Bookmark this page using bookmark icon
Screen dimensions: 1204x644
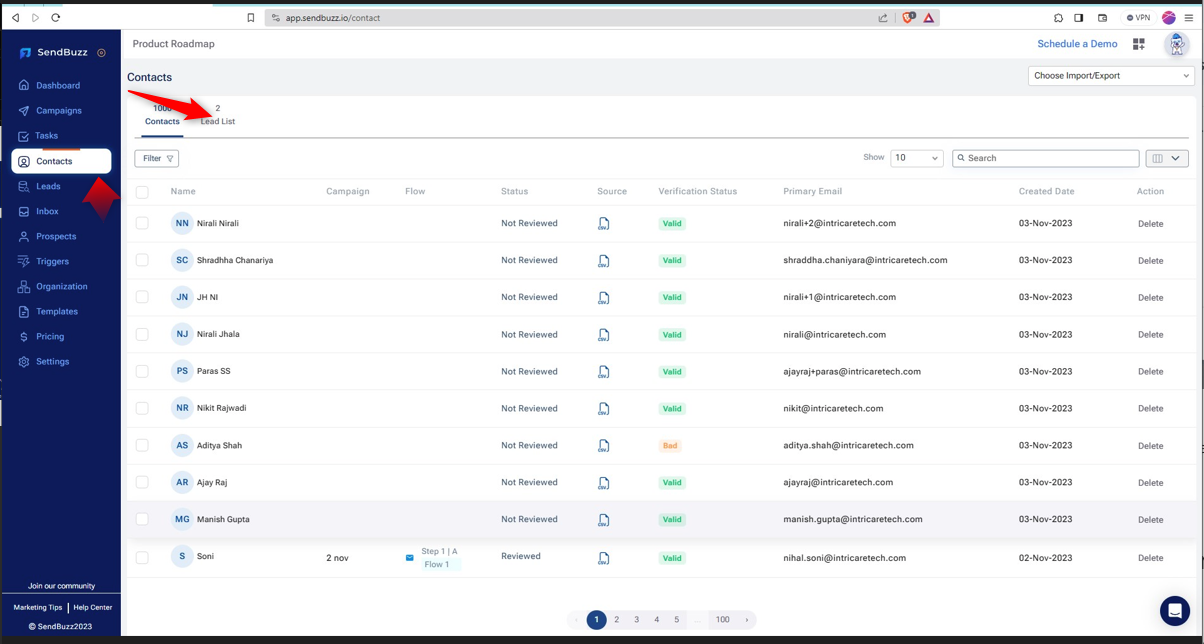[250, 17]
